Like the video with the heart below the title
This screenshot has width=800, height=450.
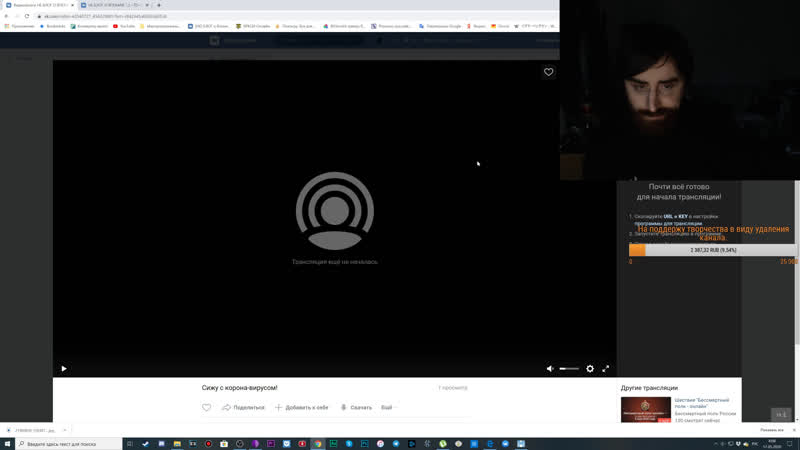click(x=206, y=407)
